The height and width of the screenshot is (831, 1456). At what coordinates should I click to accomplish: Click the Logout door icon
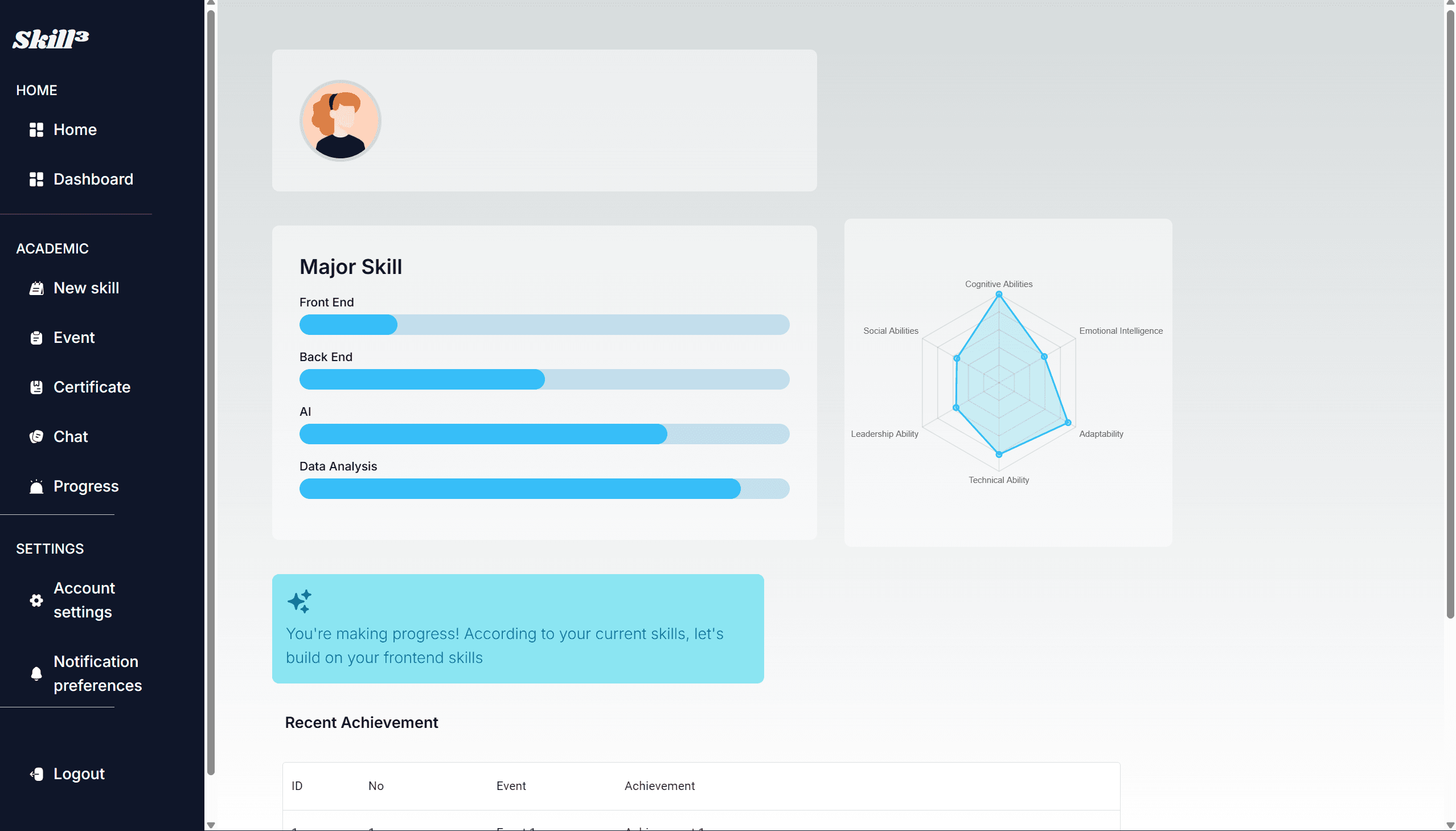coord(36,774)
